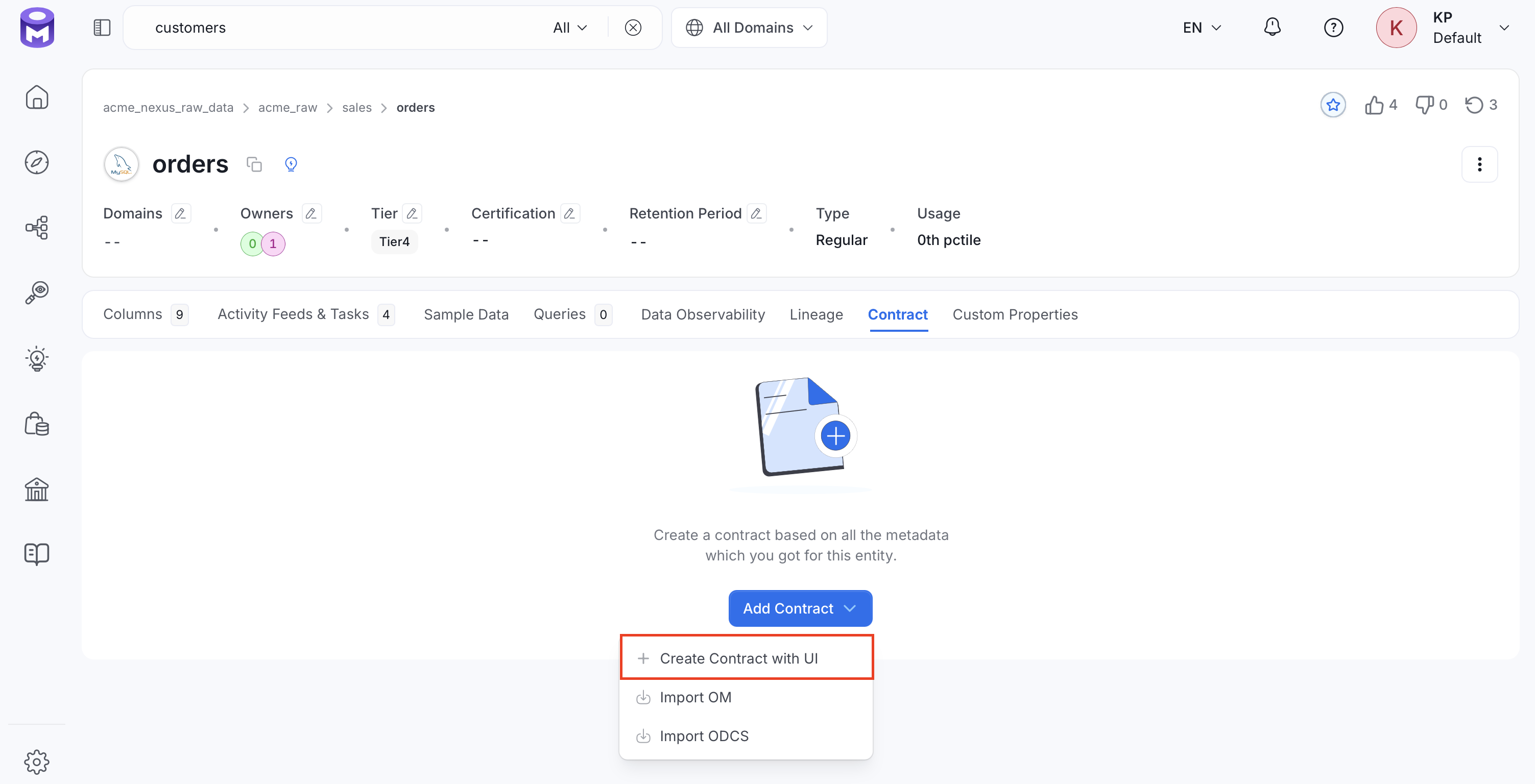Open acme_nexus_raw_data breadcrumb link
This screenshot has height=784, width=1535.
(x=168, y=108)
